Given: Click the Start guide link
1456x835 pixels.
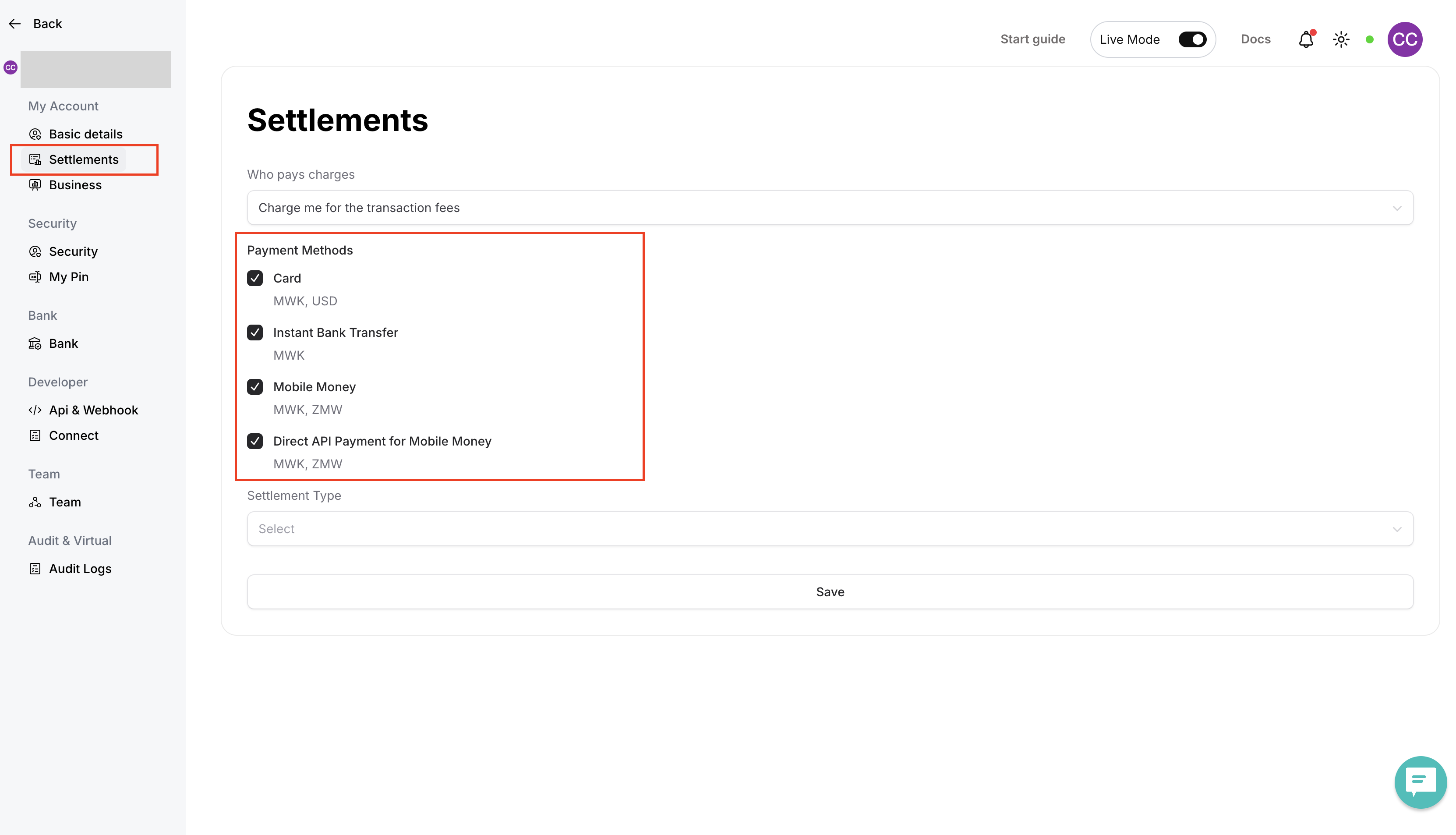Looking at the screenshot, I should tap(1032, 39).
